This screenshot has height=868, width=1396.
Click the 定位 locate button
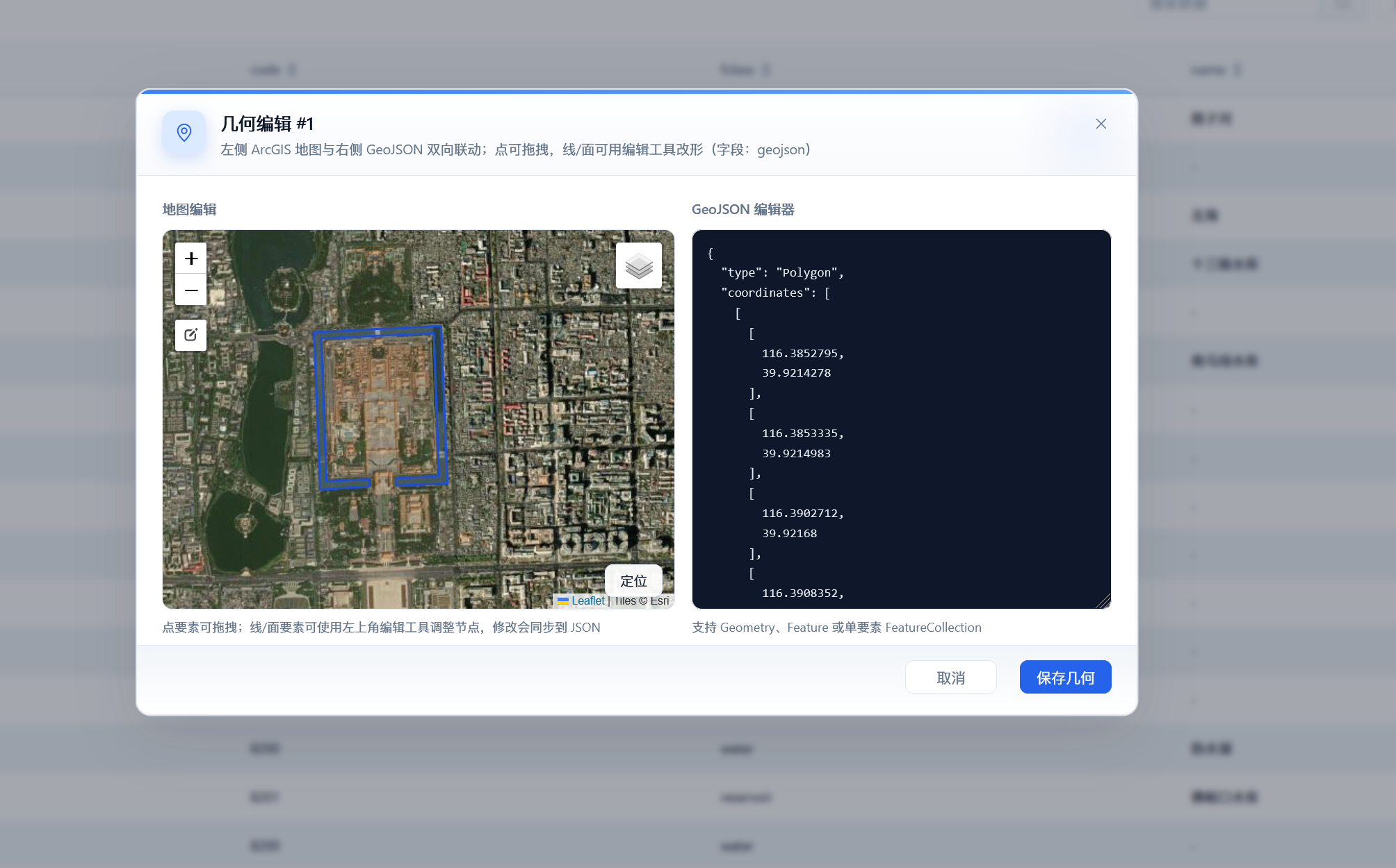[633, 581]
